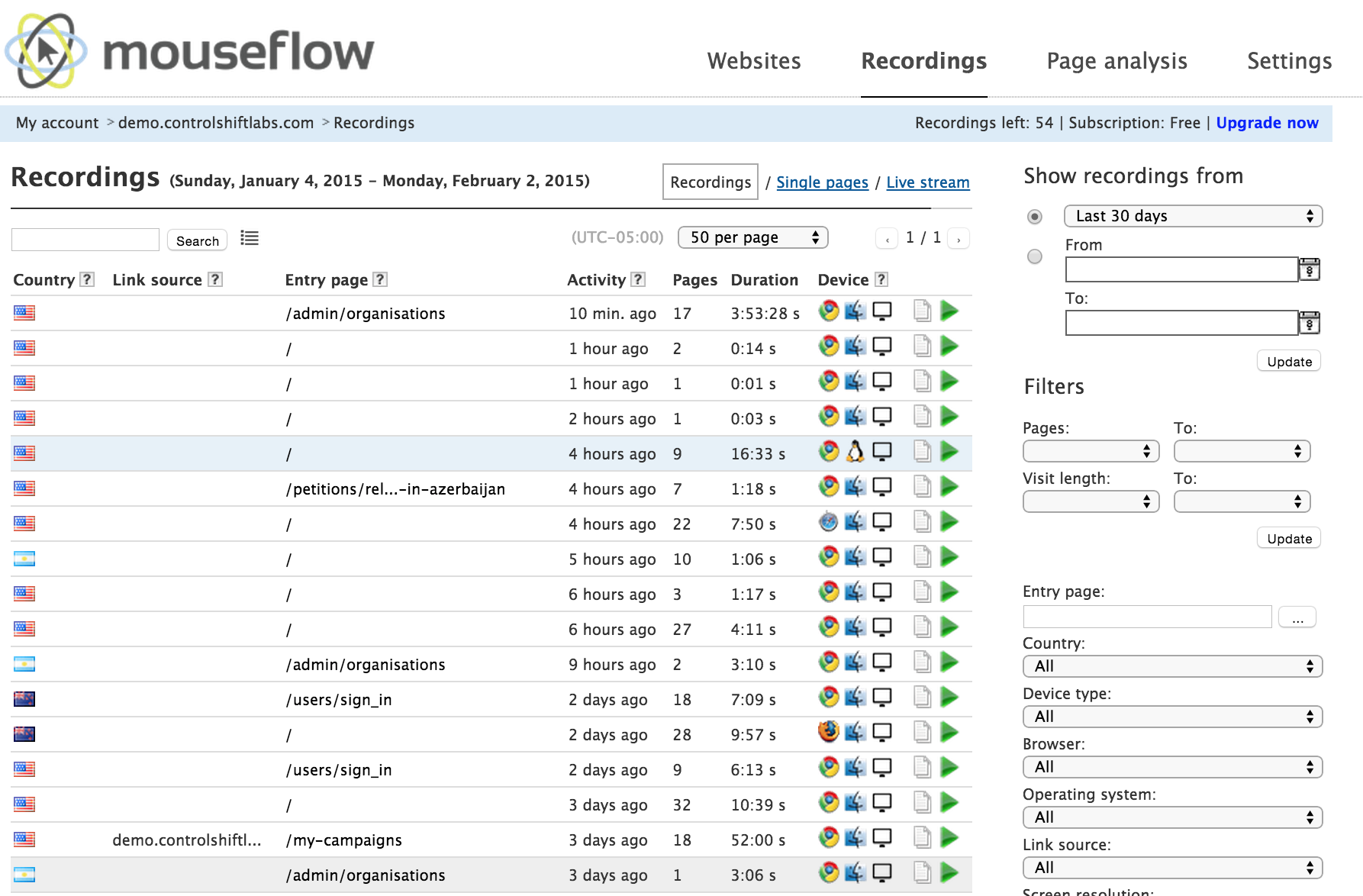Open the Page analysis tab
Image resolution: width=1363 pixels, height=896 pixels.
[x=1116, y=61]
